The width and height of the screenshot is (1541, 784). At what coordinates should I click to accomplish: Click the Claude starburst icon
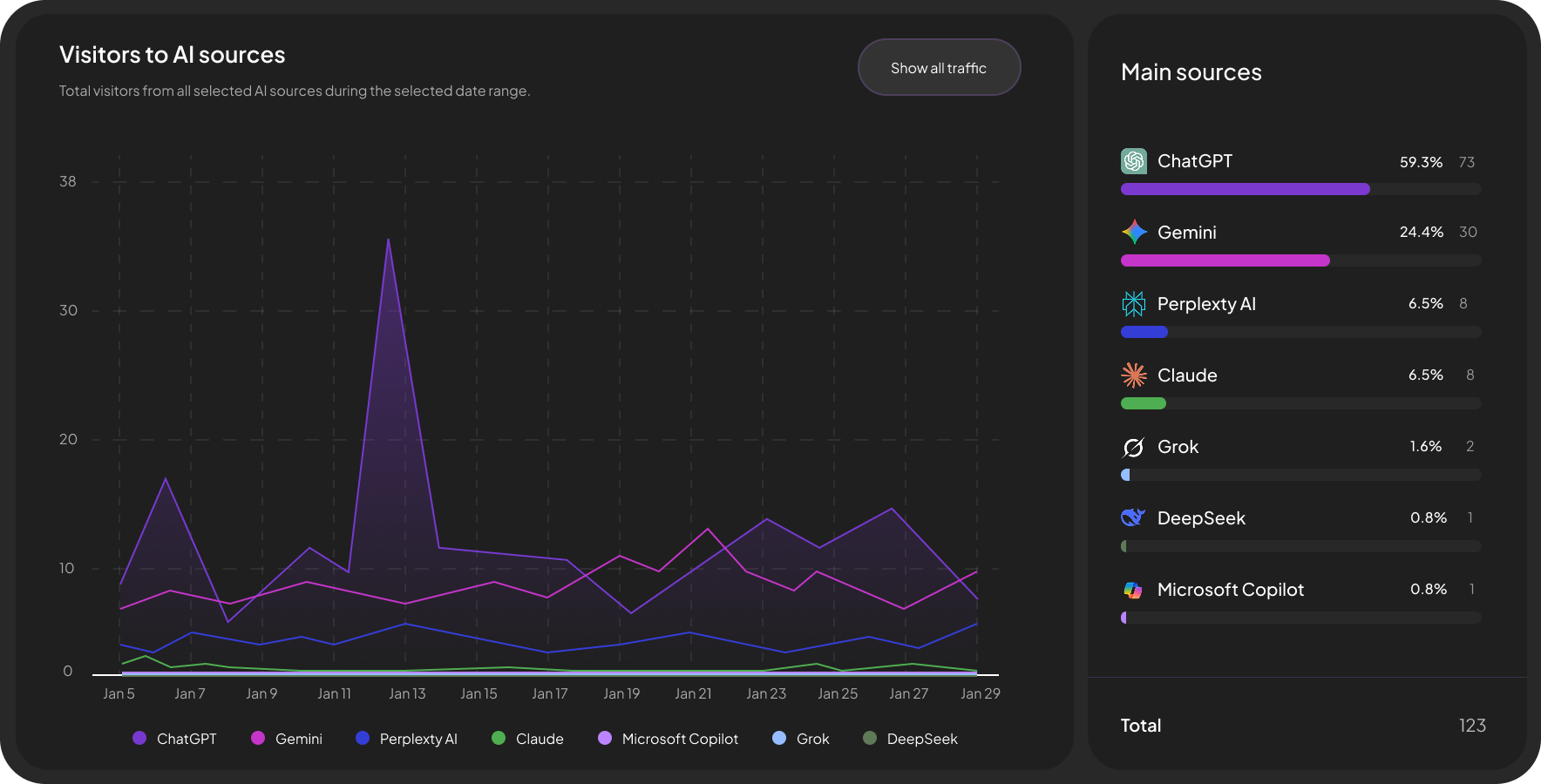[x=1133, y=375]
